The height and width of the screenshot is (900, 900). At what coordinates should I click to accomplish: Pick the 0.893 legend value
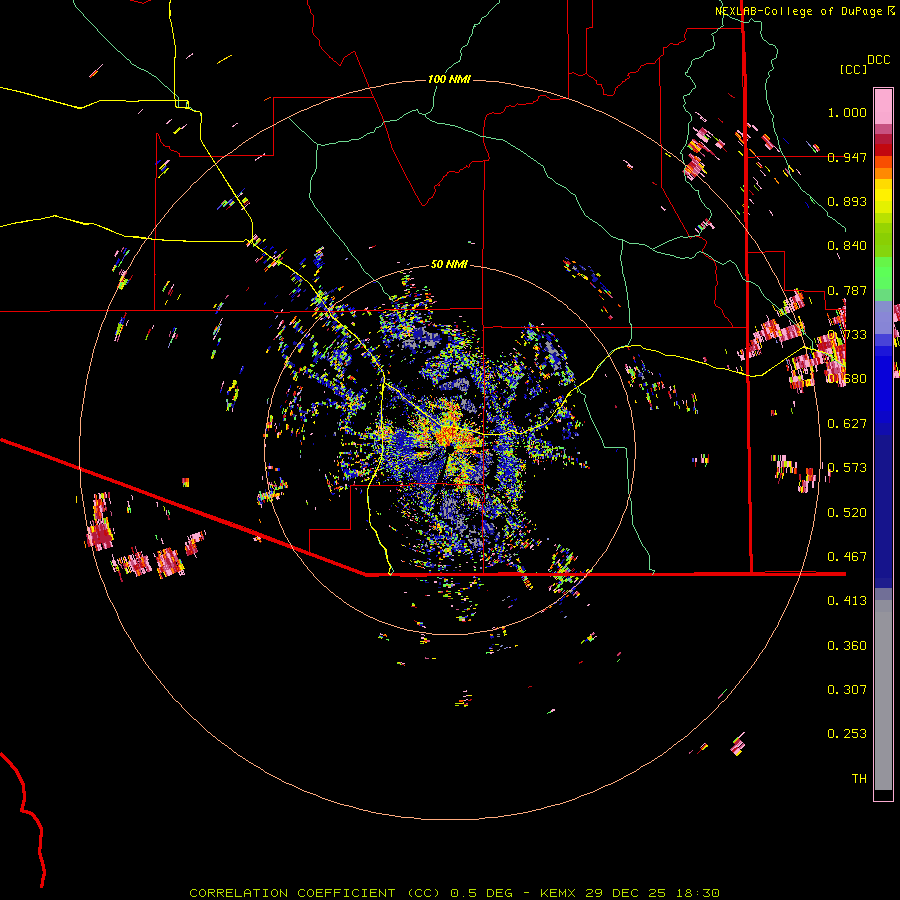click(x=847, y=201)
